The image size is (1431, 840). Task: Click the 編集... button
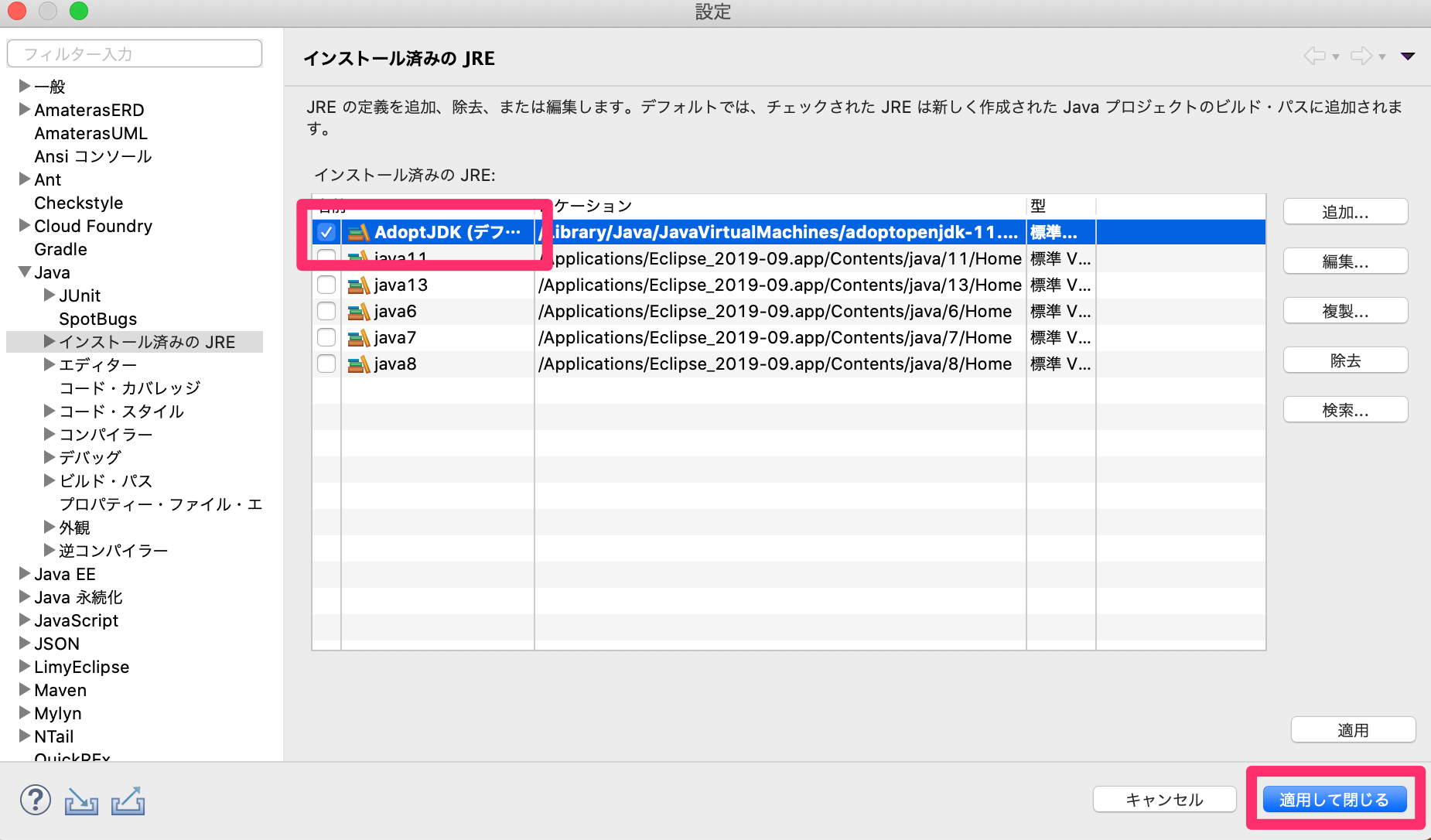tap(1345, 261)
